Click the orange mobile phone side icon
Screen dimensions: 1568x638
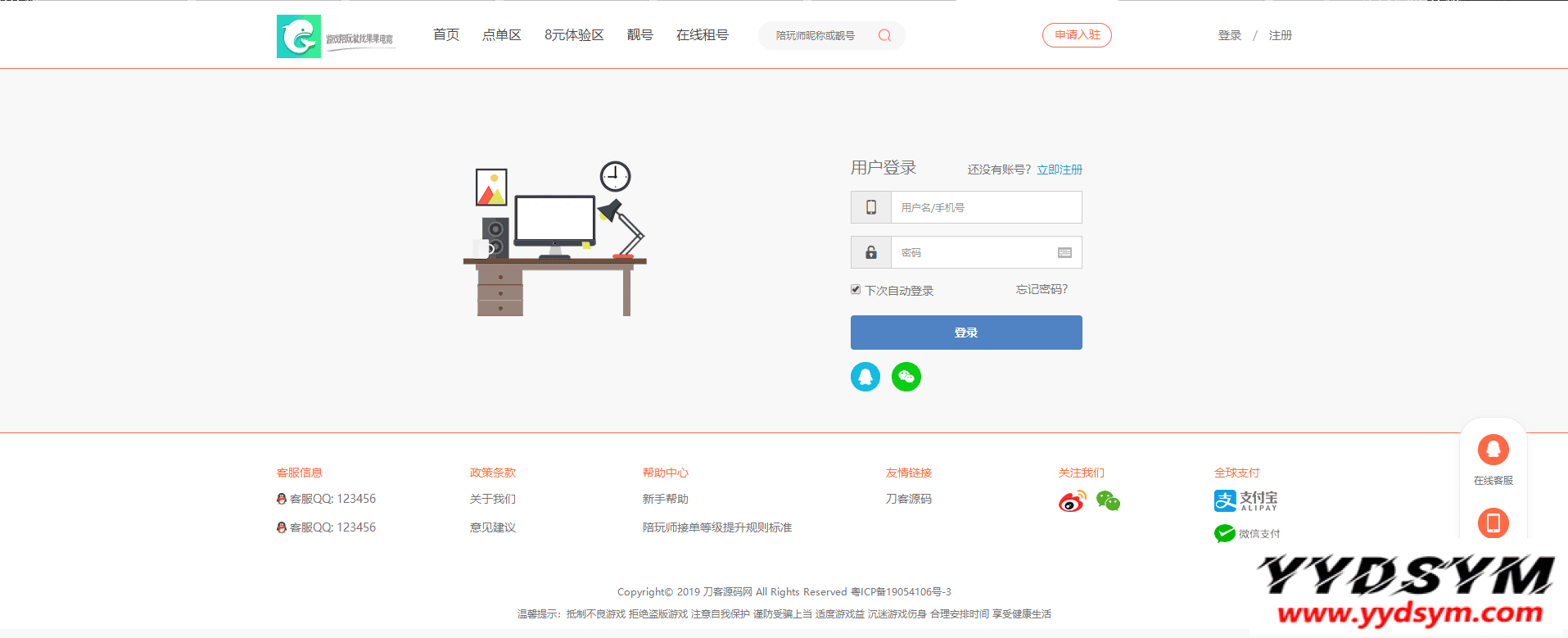(x=1493, y=523)
